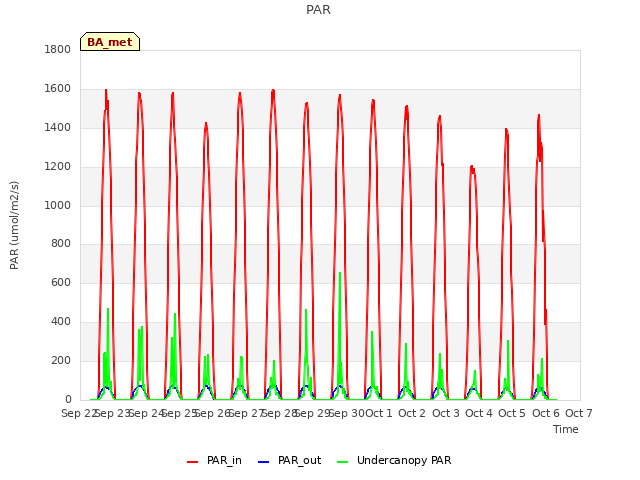Click the 1400 y-axis tick label
Screen dimensions: 640x480
pos(58,128)
